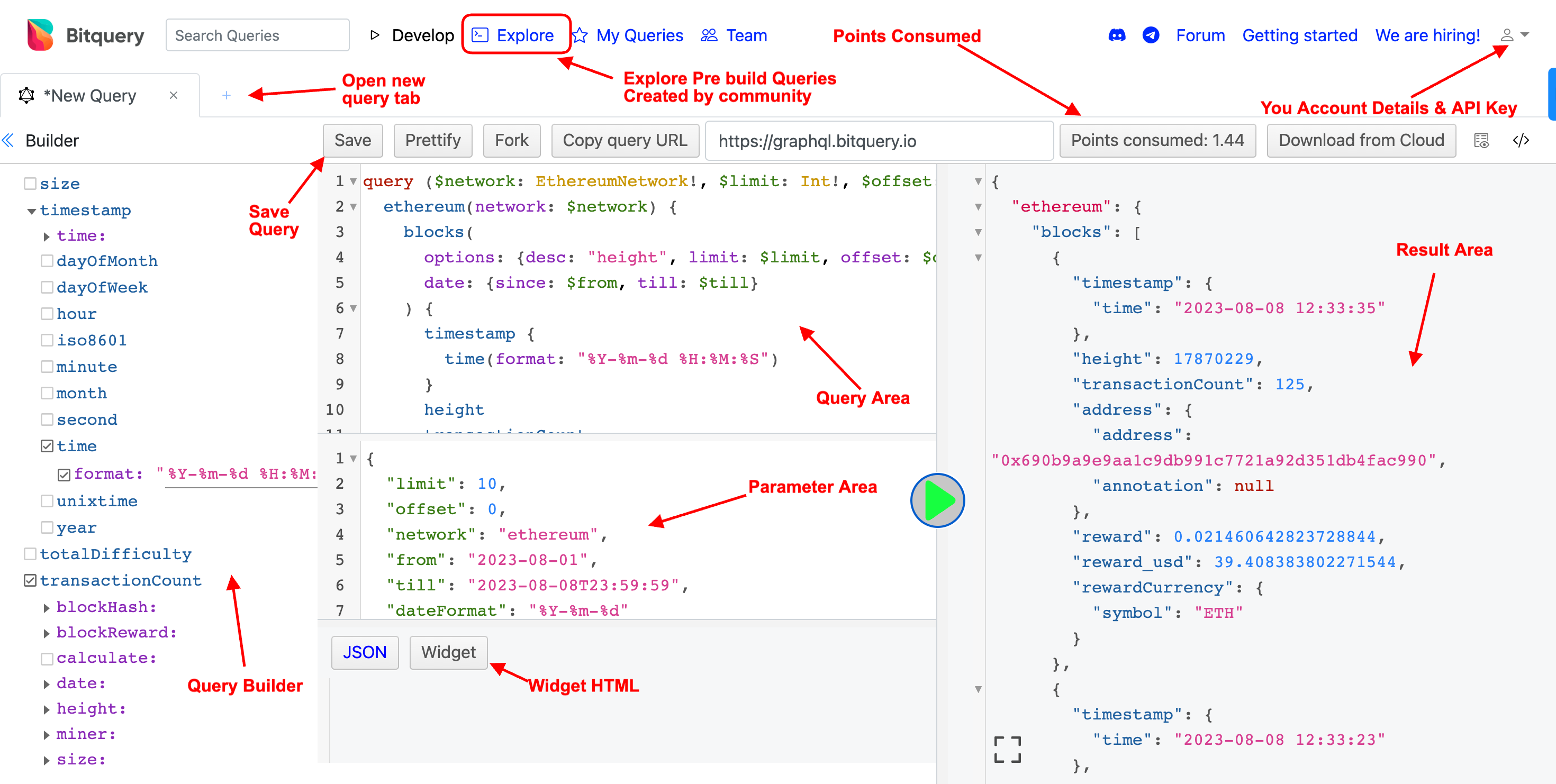
Task: Select the JSON result tab
Action: [365, 652]
